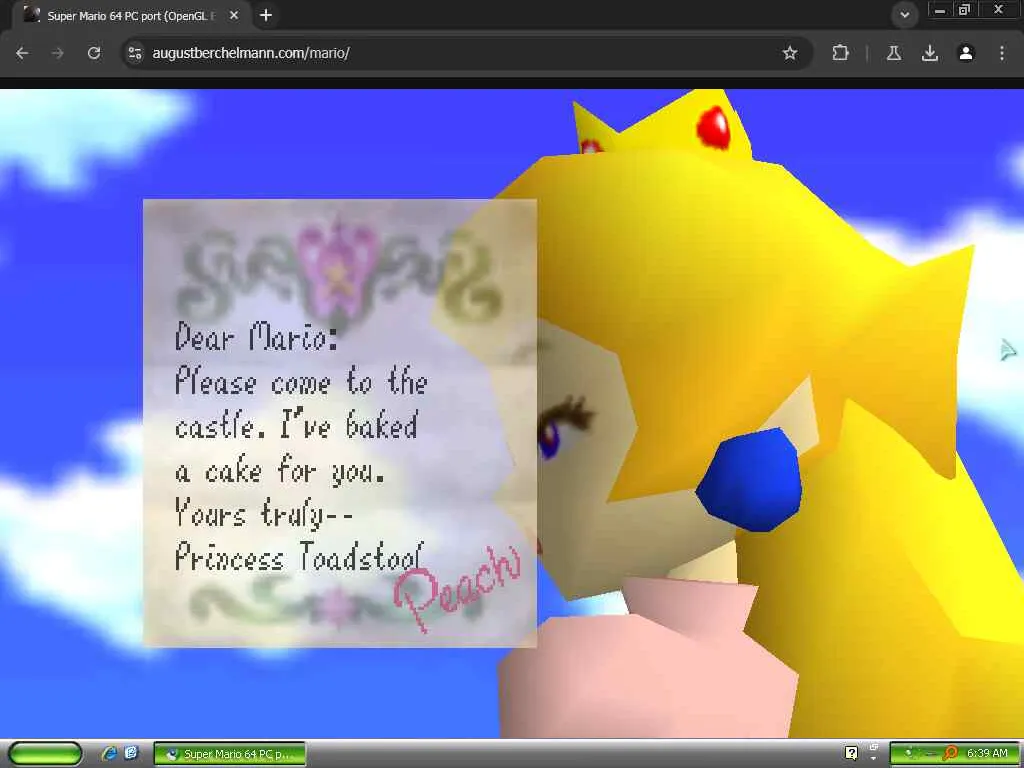Click the question mark help tray icon
This screenshot has height=768, width=1024.
pos(852,754)
